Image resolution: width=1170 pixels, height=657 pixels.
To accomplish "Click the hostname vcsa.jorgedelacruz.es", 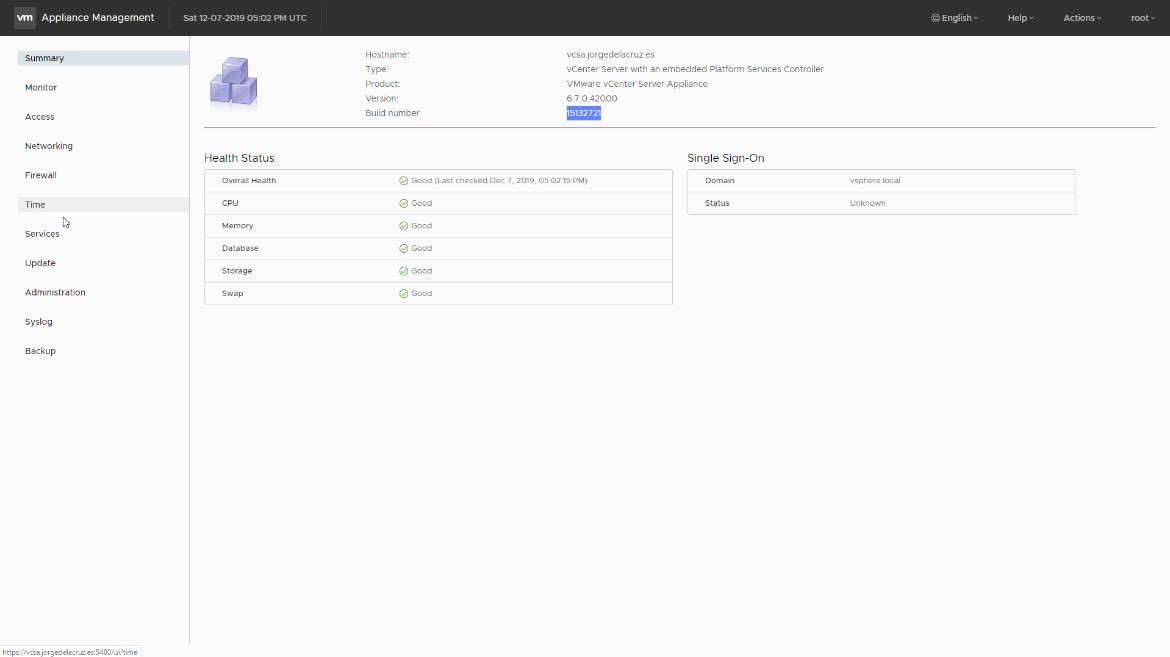I will 610,55.
